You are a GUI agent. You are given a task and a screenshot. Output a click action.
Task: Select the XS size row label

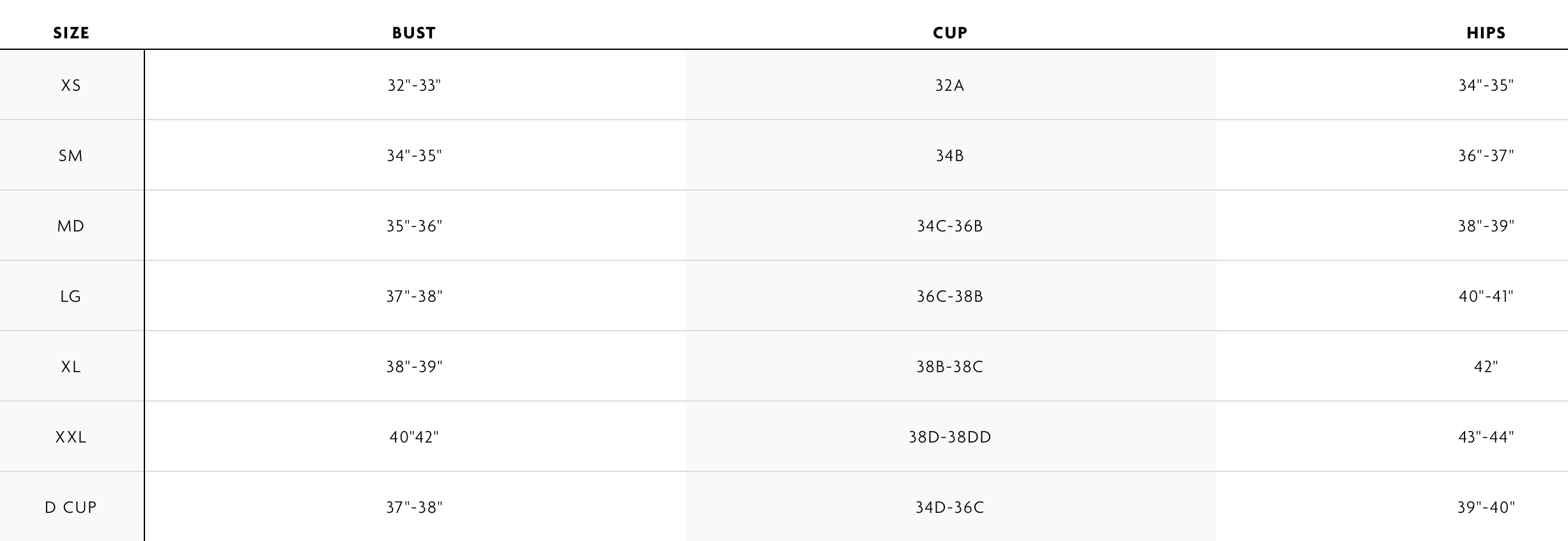(71, 86)
